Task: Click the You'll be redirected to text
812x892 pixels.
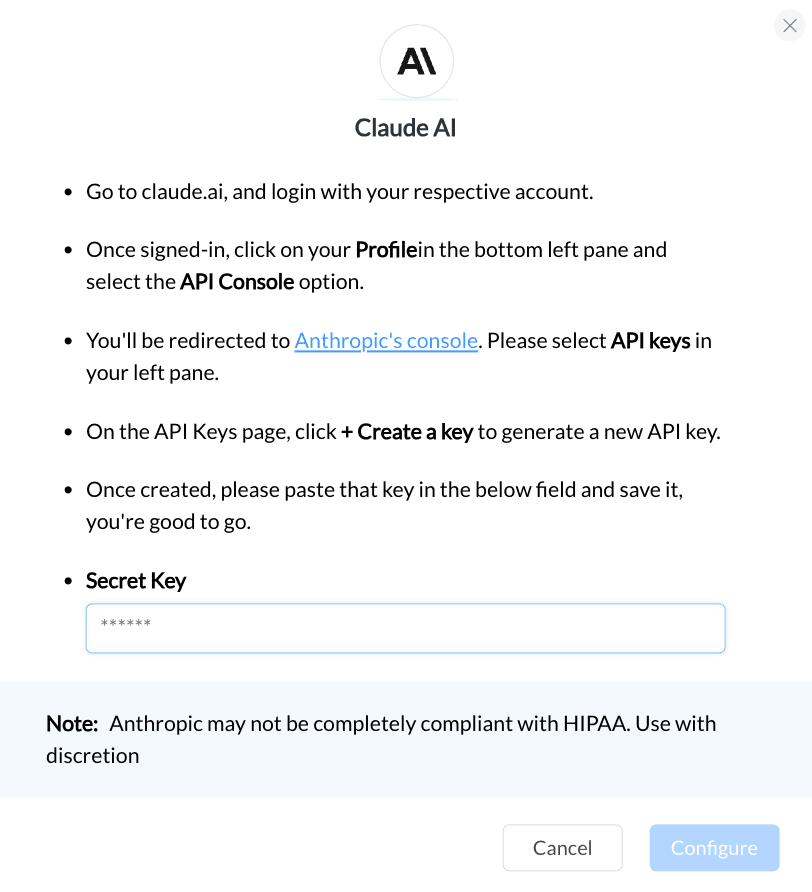Action: click(188, 341)
